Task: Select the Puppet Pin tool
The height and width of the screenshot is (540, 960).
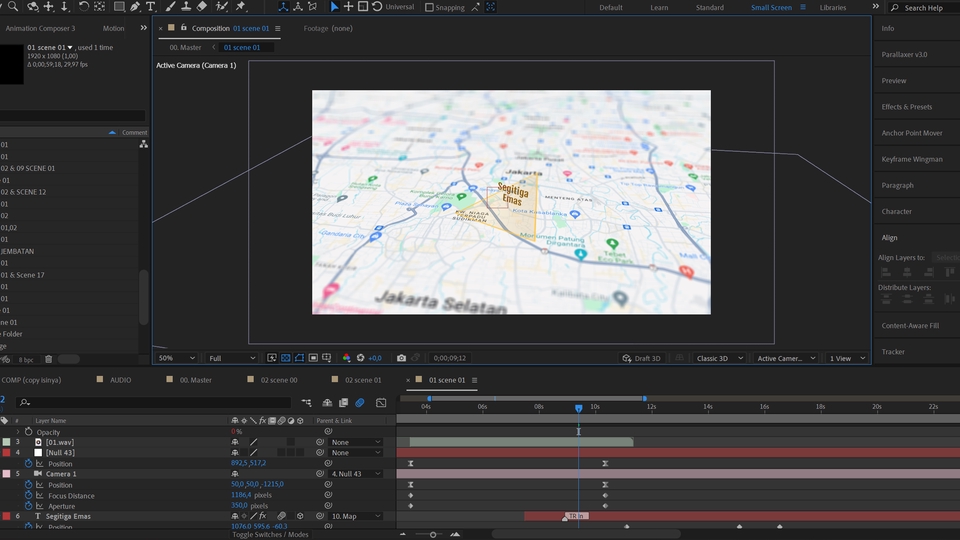Action: [x=241, y=6]
